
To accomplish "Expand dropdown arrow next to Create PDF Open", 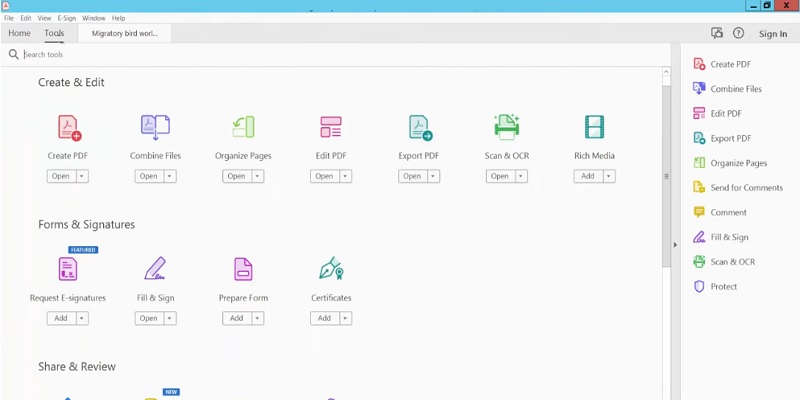I will click(x=82, y=176).
